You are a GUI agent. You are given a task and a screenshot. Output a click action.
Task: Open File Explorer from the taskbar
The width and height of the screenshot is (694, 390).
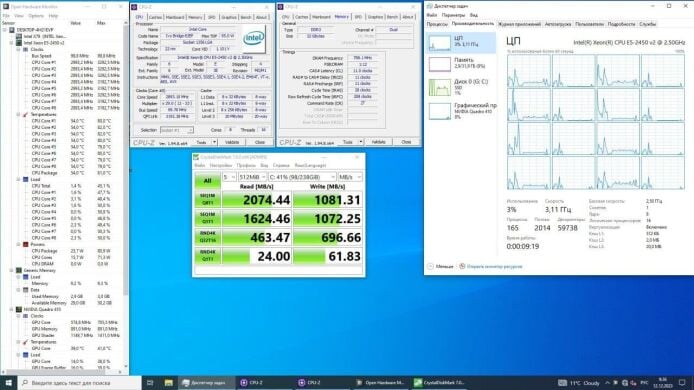169,382
